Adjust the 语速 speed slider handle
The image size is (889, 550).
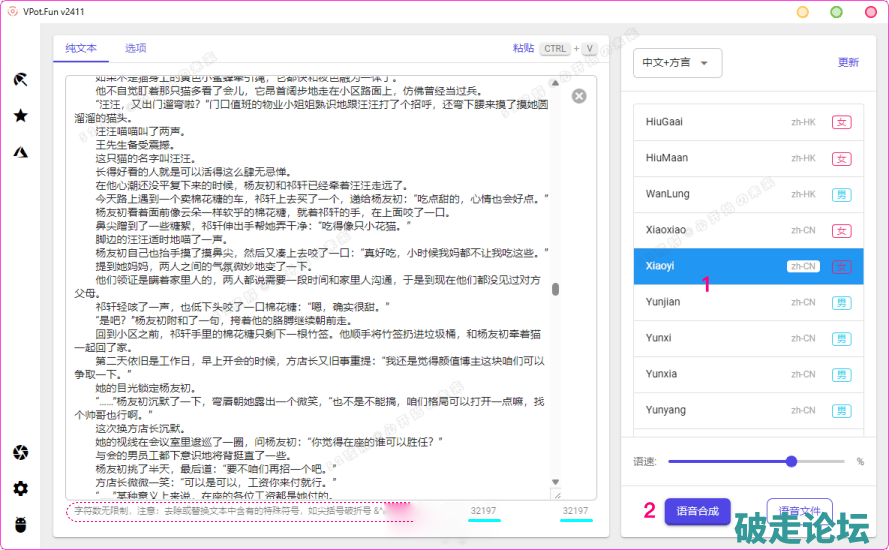(x=792, y=461)
